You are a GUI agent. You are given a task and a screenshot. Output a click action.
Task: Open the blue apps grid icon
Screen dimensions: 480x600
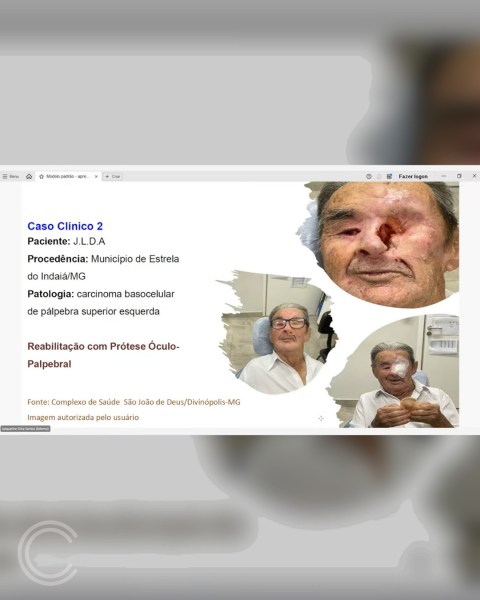(x=389, y=176)
